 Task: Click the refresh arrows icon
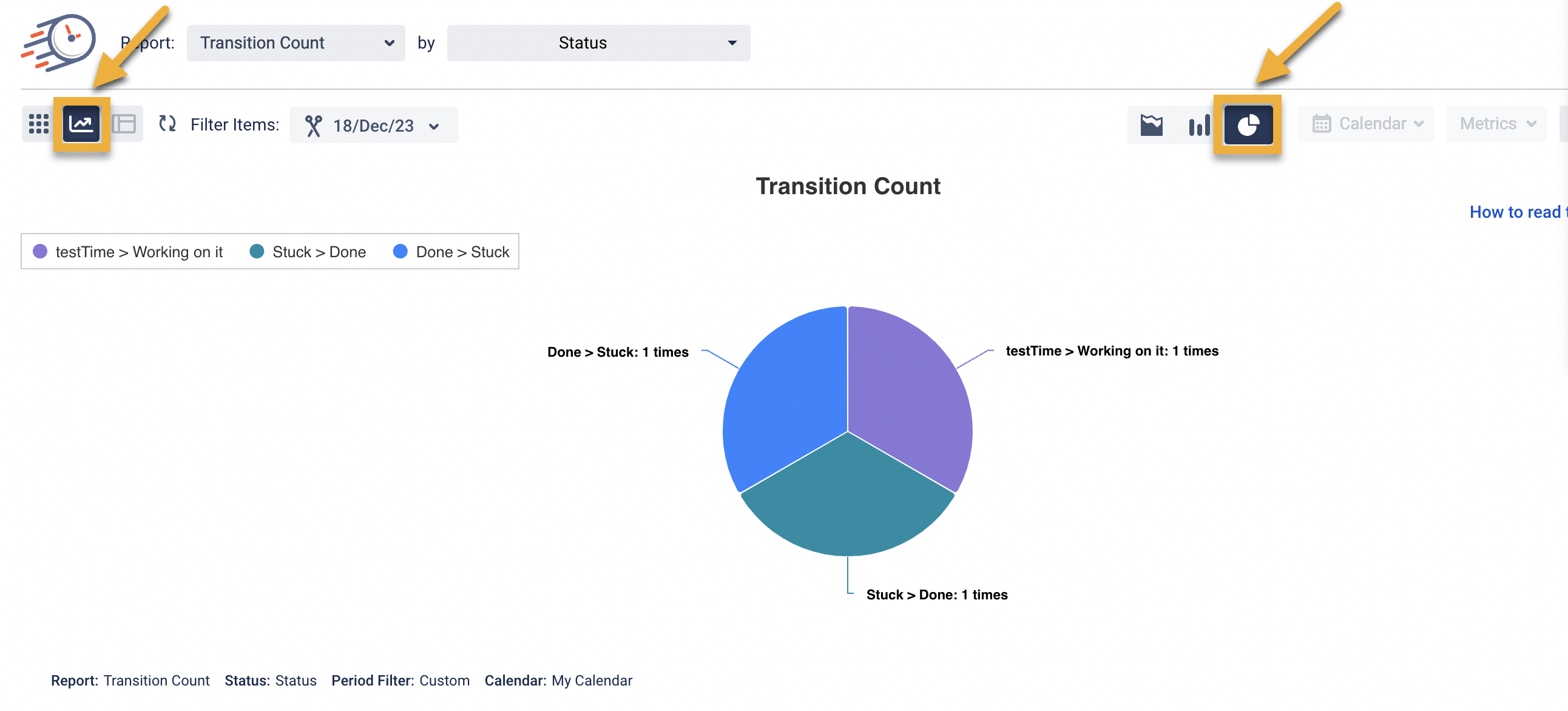click(x=167, y=124)
